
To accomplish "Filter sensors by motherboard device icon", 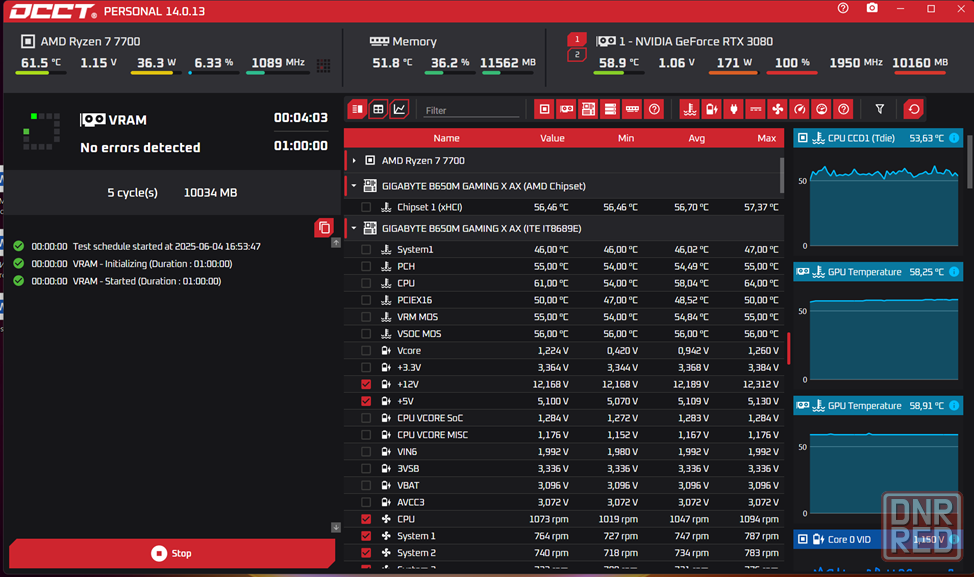I will (x=588, y=109).
